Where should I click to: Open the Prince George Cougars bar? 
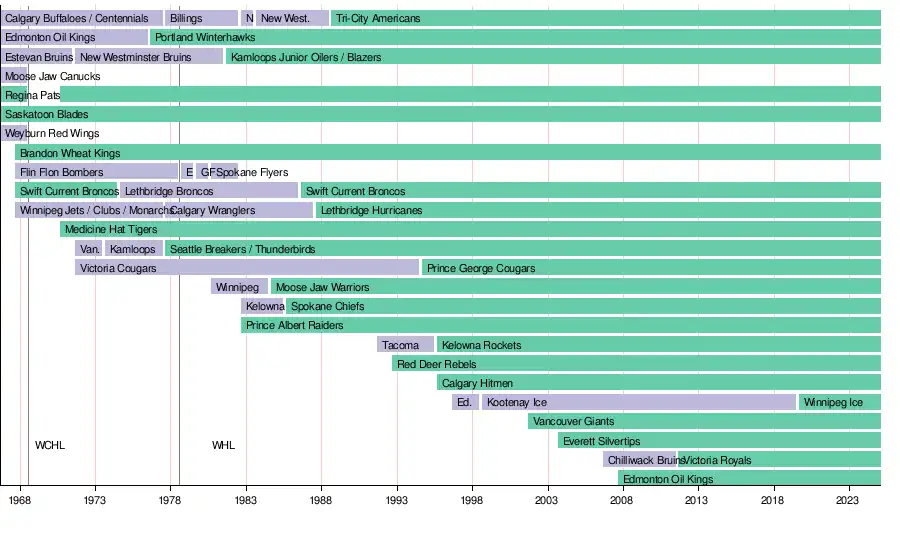tap(650, 268)
